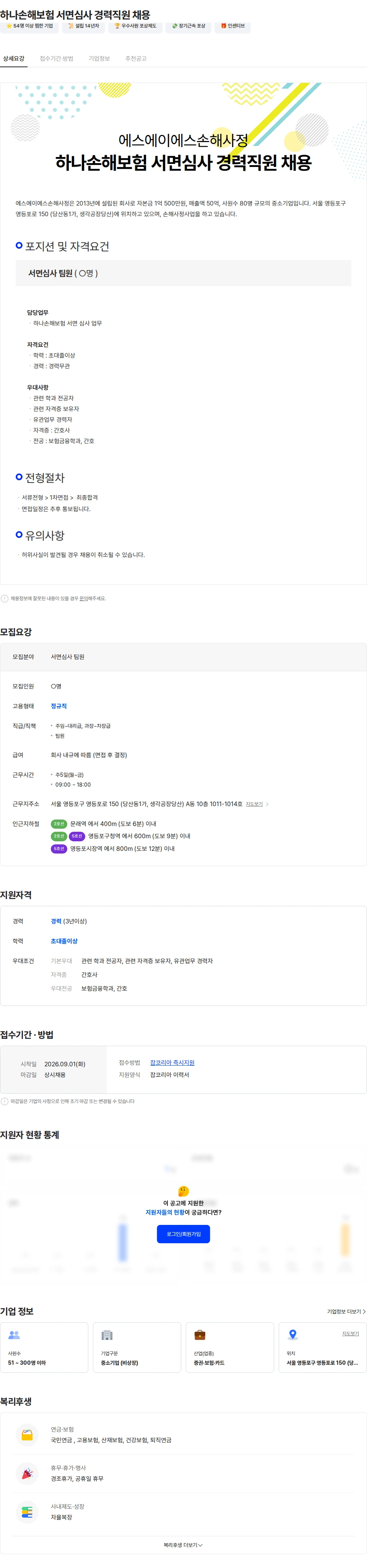Image resolution: width=367 pixels, height=1568 pixels.
Task: Open the 추천공고 tab
Action: pos(136,58)
